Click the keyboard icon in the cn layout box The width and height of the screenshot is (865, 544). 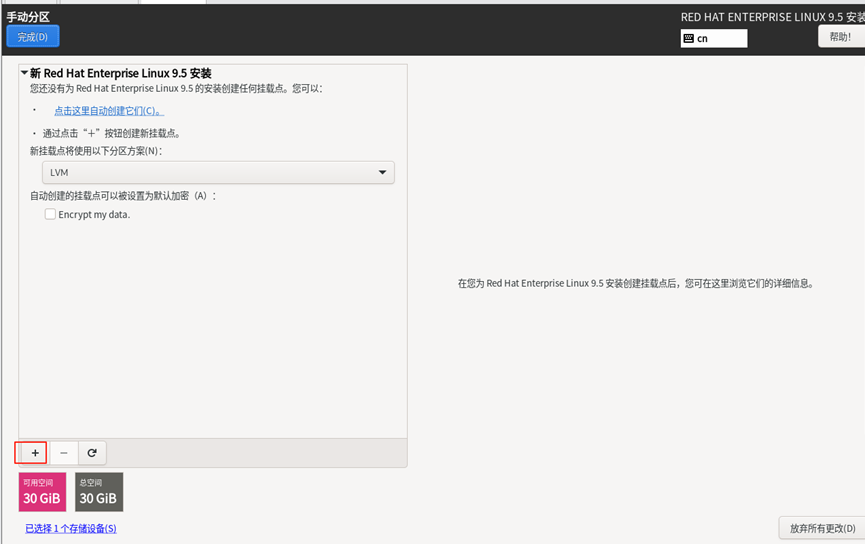coord(688,39)
